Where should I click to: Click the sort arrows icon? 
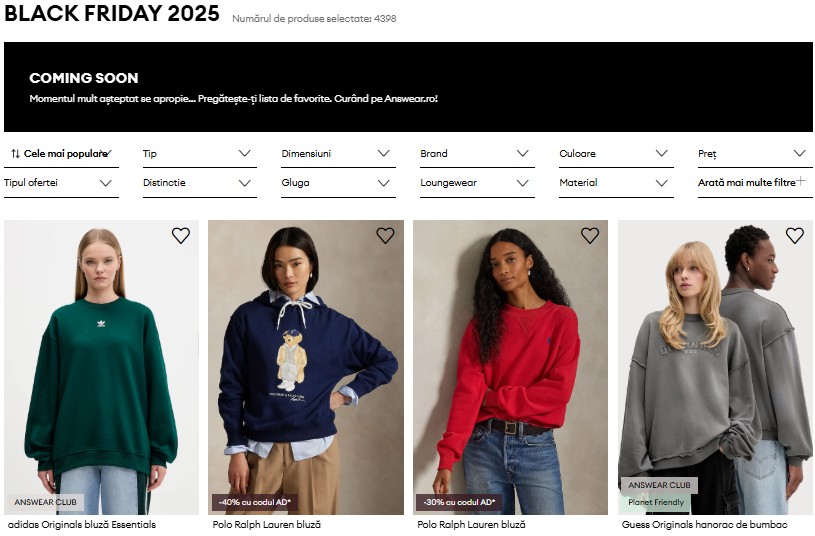15,154
